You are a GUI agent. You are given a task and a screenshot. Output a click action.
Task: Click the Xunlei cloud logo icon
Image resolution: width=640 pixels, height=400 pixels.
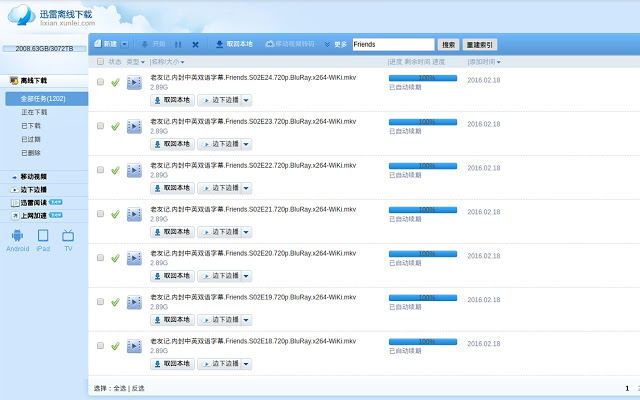(x=22, y=15)
